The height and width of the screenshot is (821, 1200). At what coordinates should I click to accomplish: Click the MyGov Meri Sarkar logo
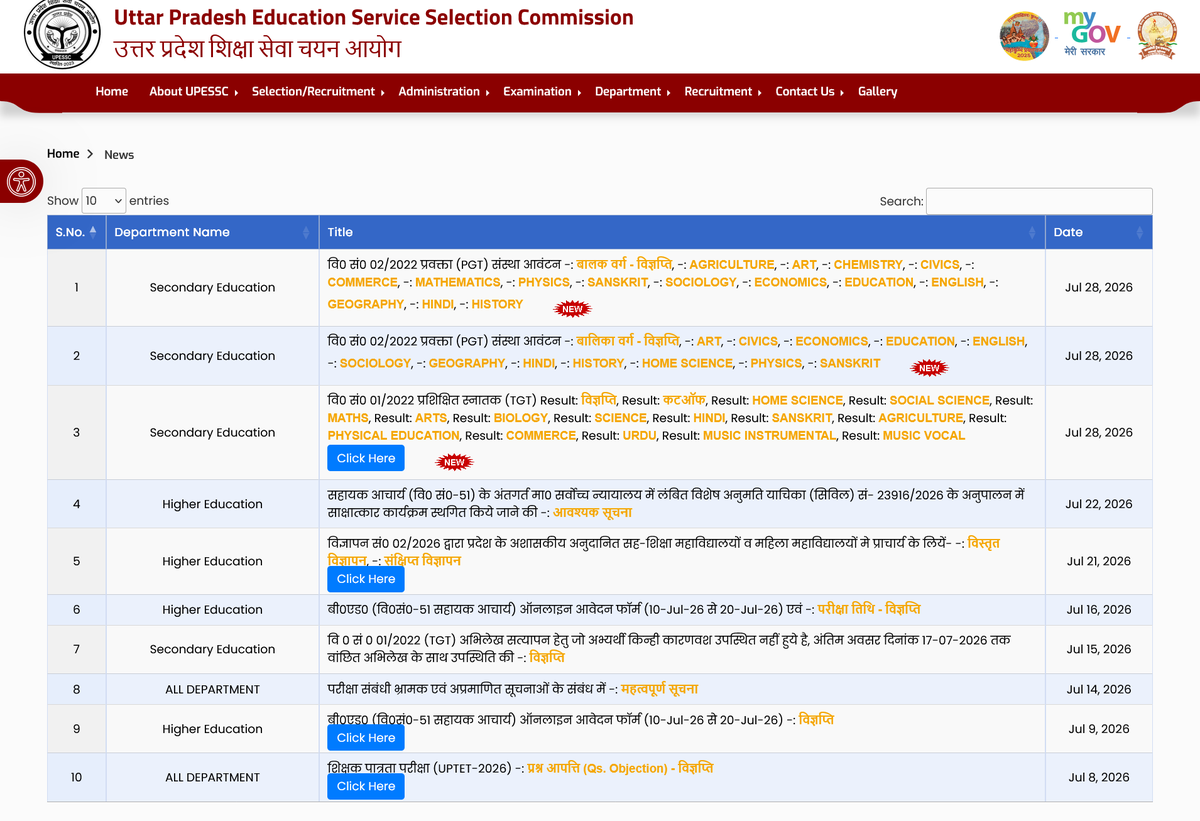pos(1091,35)
